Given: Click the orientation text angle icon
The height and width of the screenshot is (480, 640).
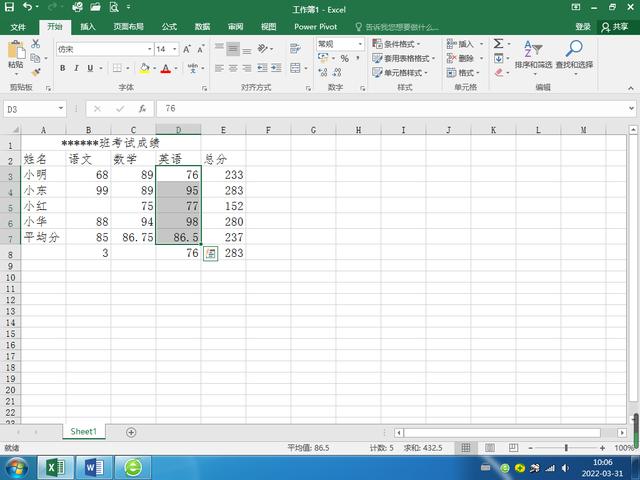Looking at the screenshot, I should [x=262, y=49].
